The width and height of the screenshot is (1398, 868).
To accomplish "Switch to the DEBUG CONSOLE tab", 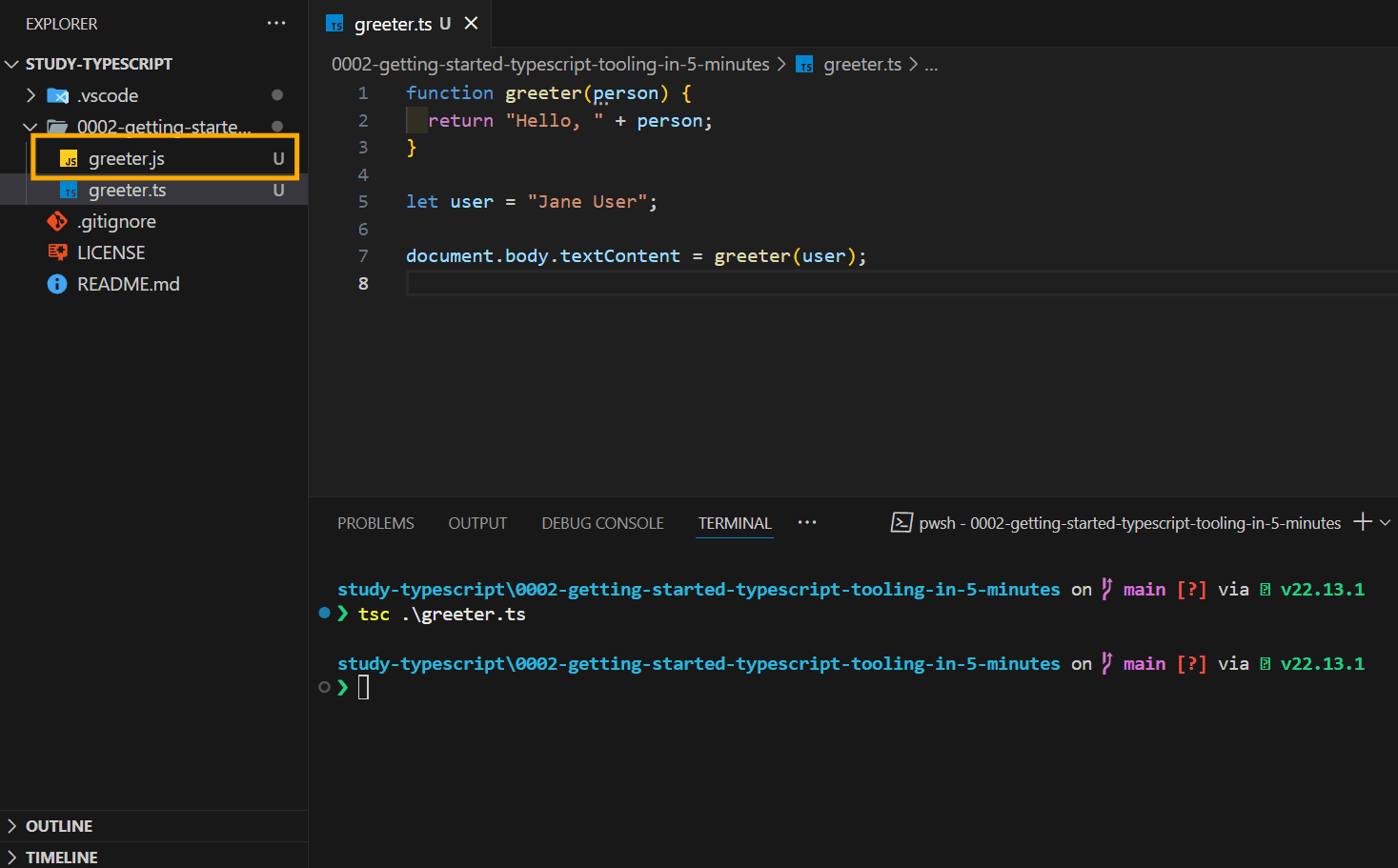I will point(602,523).
